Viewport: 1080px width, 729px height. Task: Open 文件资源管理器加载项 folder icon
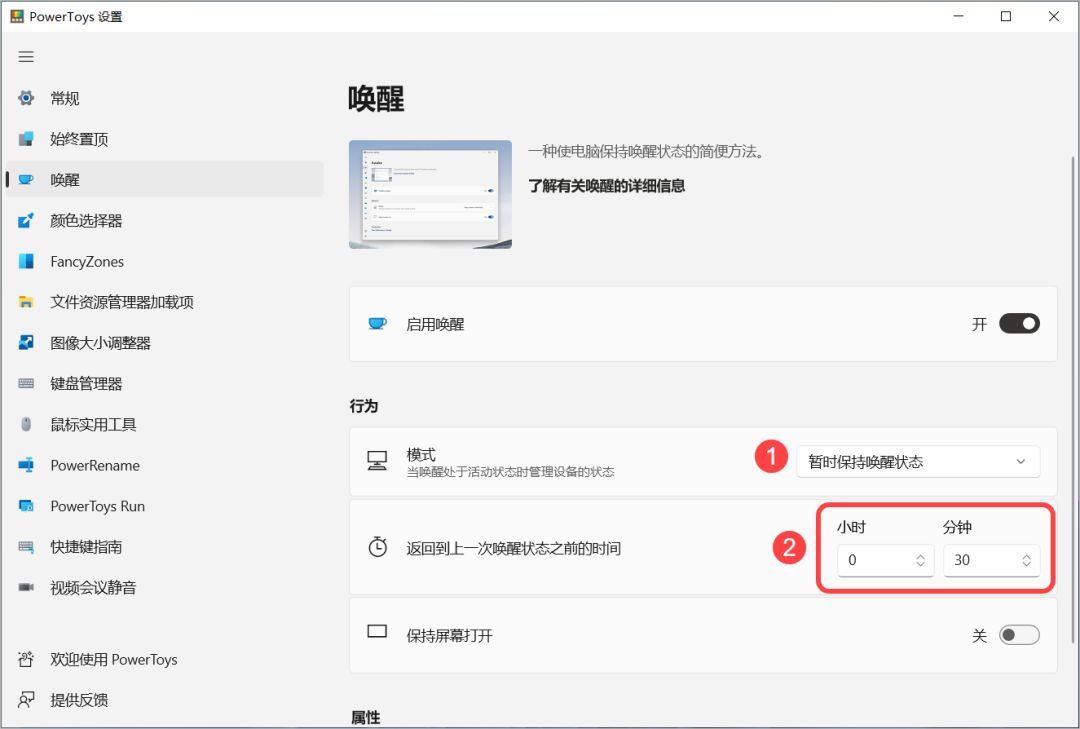26,302
